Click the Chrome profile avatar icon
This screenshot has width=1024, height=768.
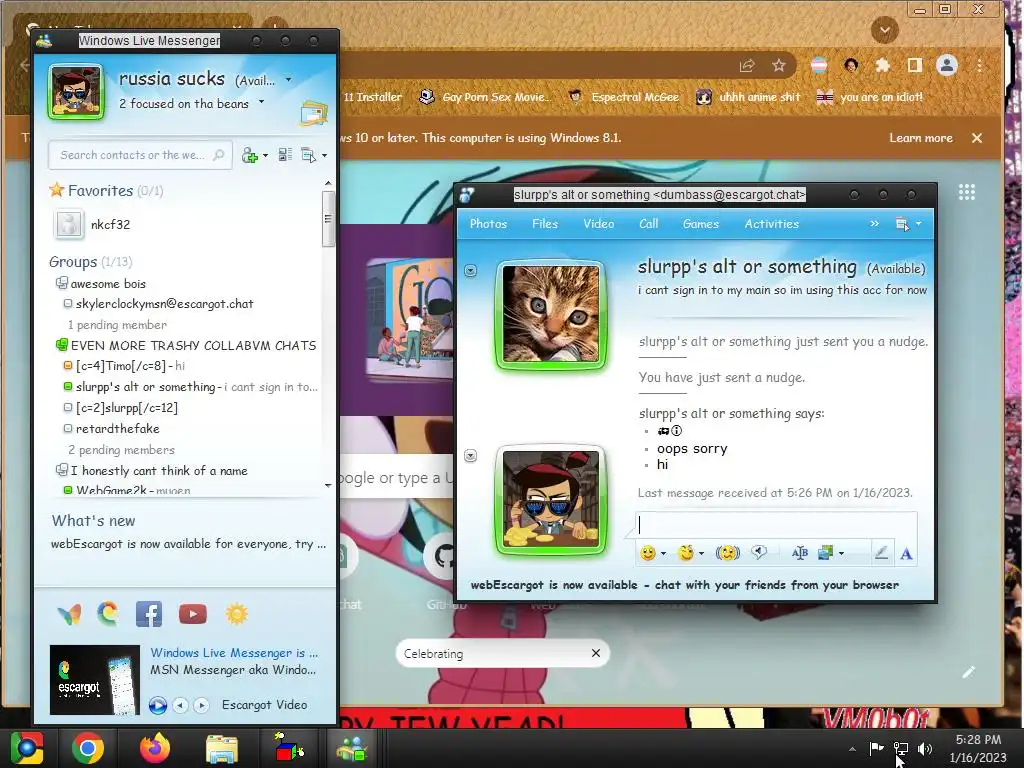(946, 65)
